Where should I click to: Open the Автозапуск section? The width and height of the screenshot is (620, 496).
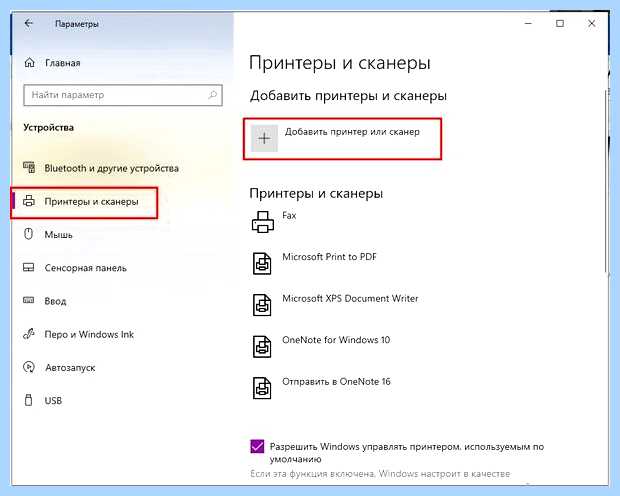(70, 367)
